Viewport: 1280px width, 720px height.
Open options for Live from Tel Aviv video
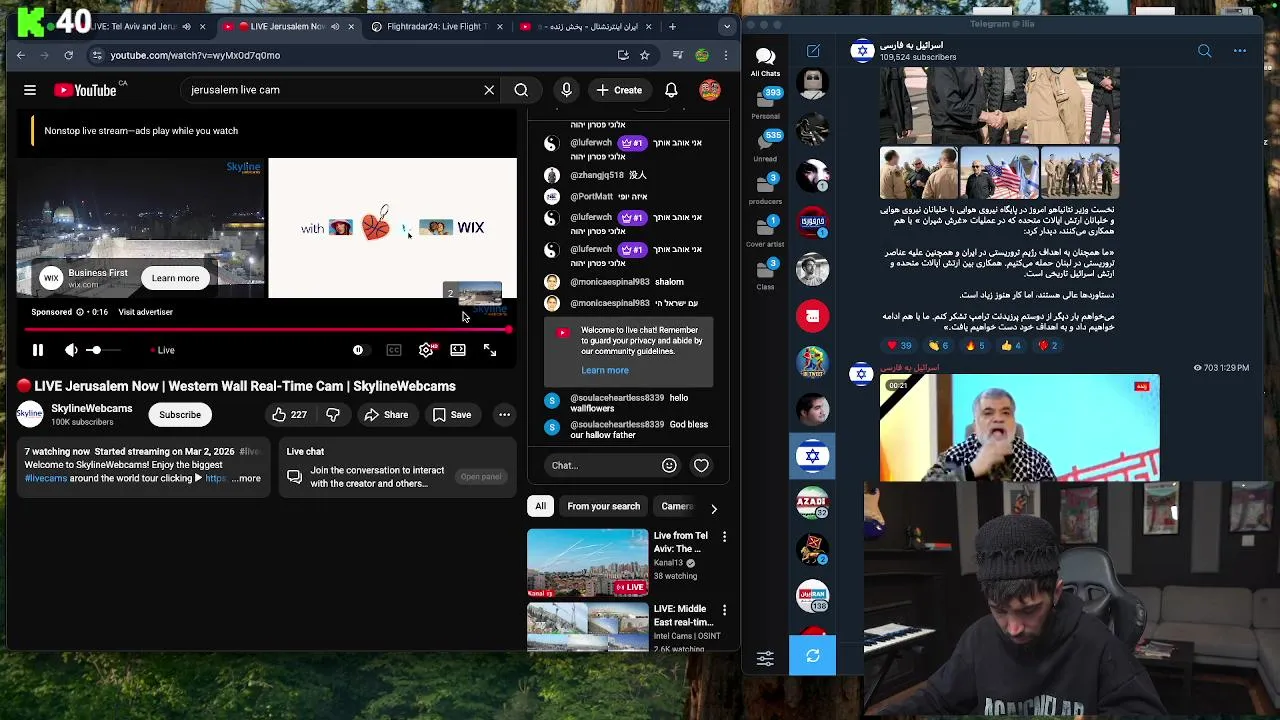click(x=724, y=537)
